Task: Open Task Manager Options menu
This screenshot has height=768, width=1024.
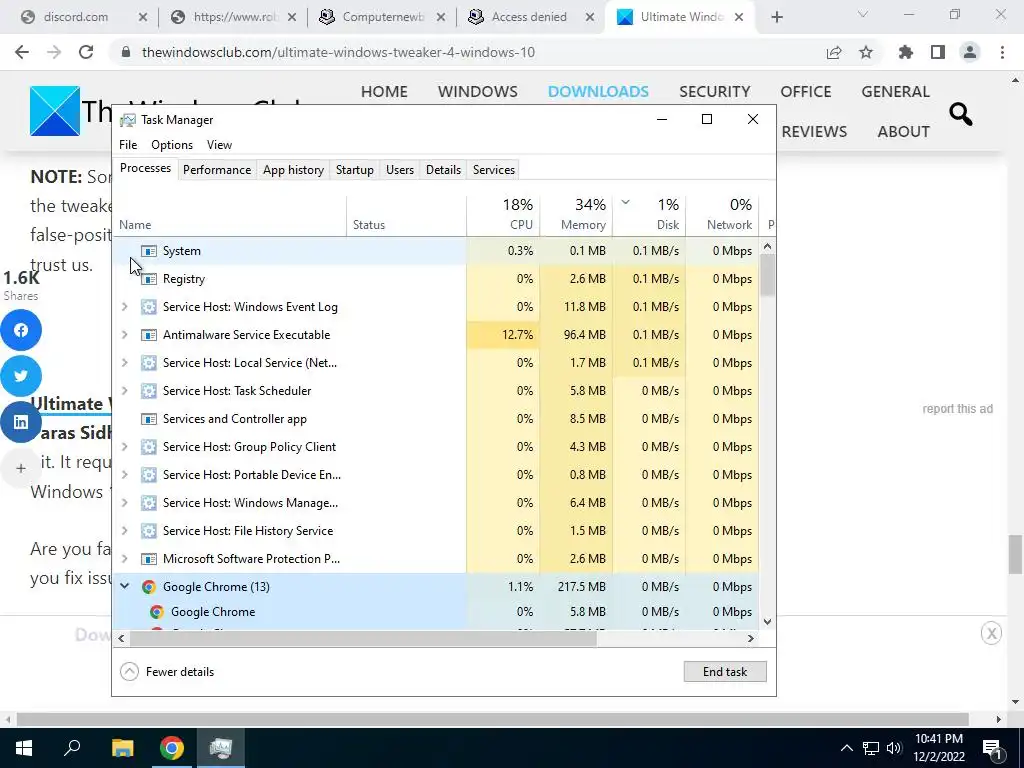Action: pyautogui.click(x=172, y=145)
